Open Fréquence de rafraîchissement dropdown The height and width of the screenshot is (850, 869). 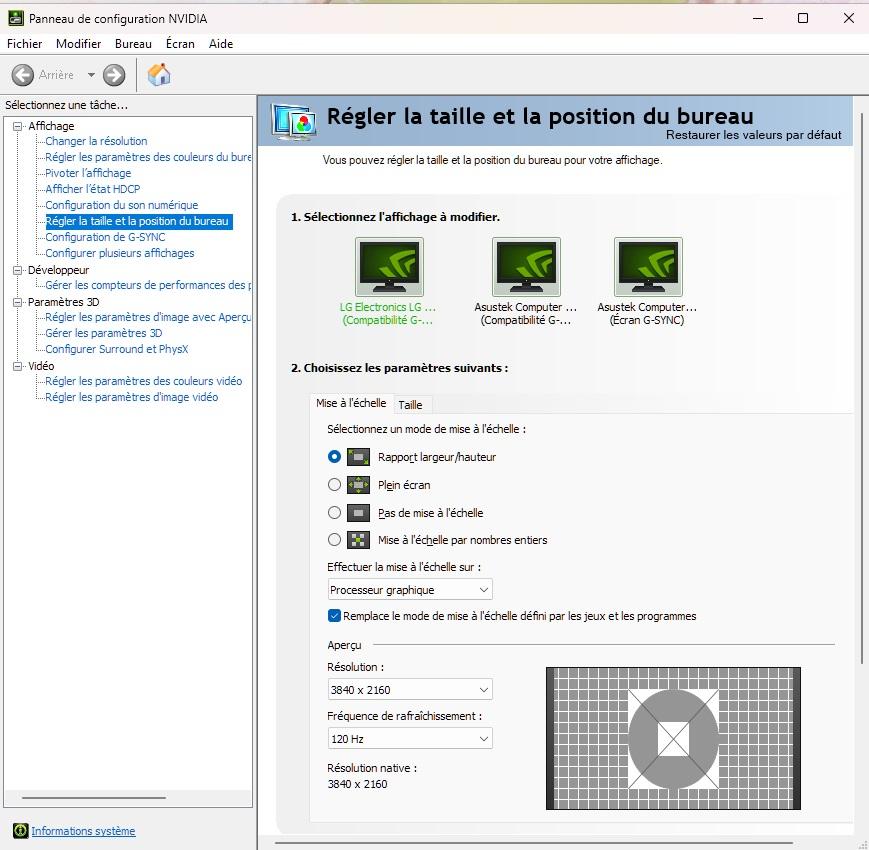pos(410,739)
